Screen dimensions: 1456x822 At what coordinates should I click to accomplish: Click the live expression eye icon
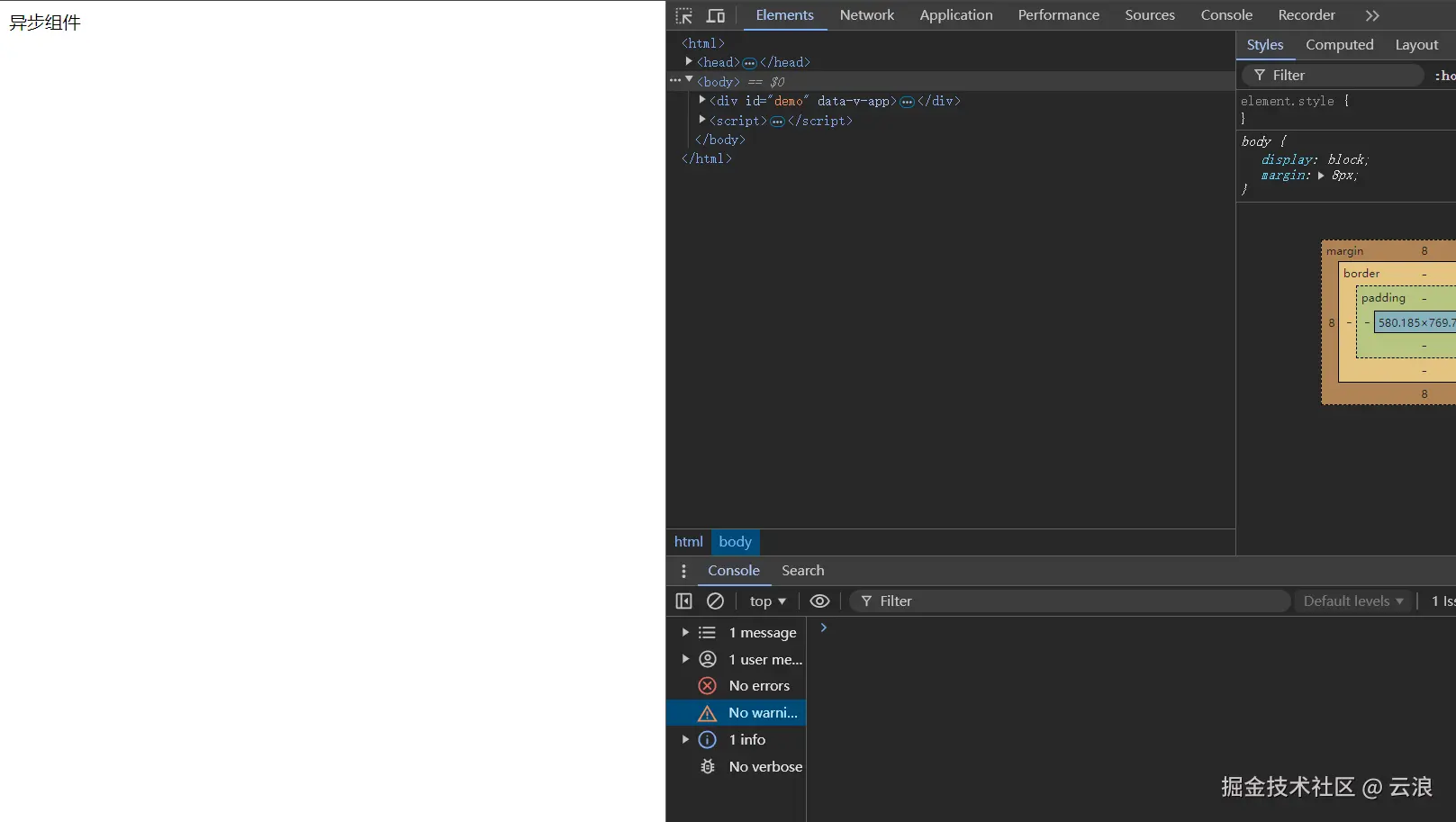pos(819,601)
